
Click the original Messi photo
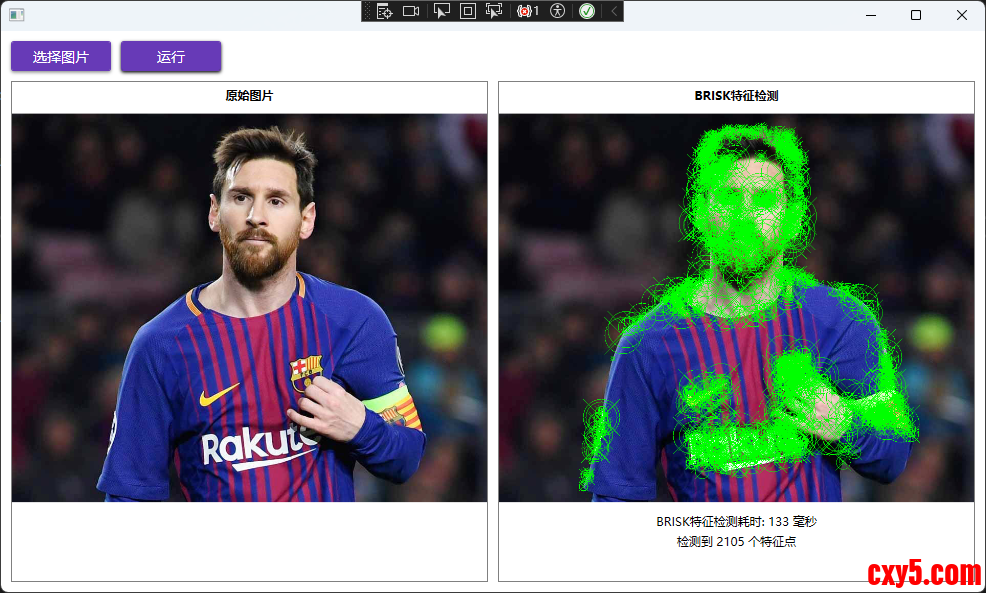pyautogui.click(x=250, y=308)
